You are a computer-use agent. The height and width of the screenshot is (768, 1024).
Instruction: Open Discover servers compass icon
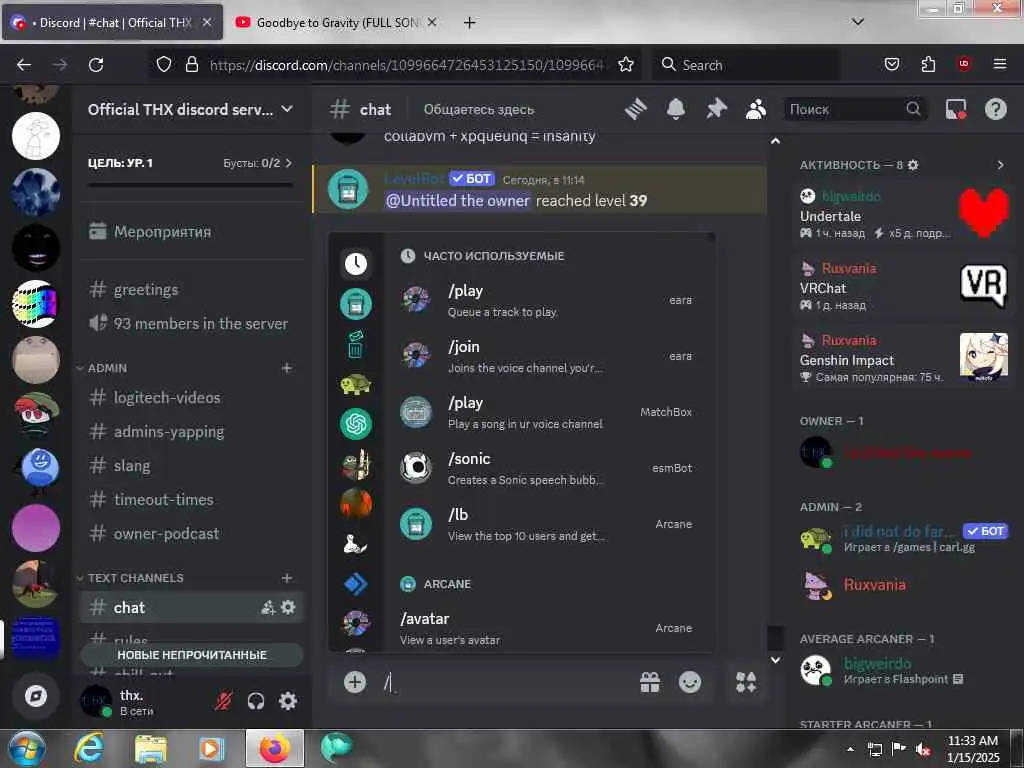tap(36, 696)
